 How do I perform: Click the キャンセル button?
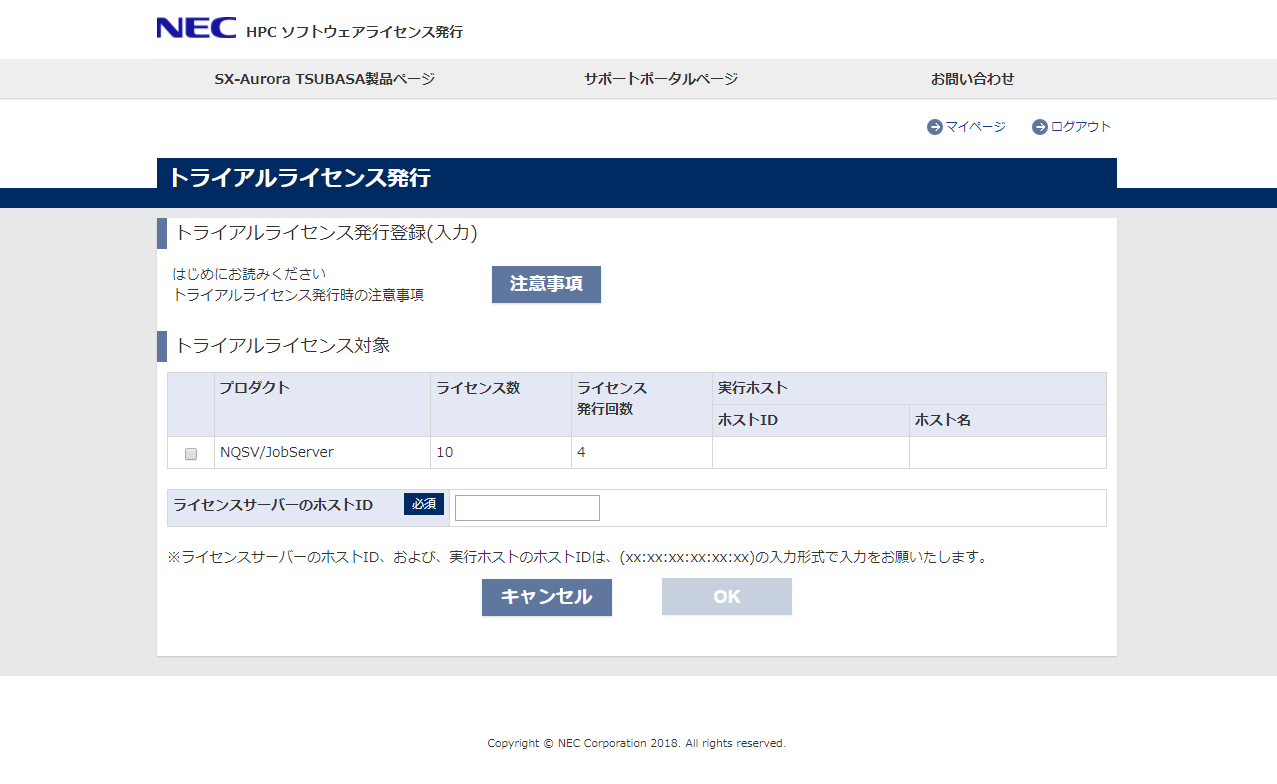(547, 597)
